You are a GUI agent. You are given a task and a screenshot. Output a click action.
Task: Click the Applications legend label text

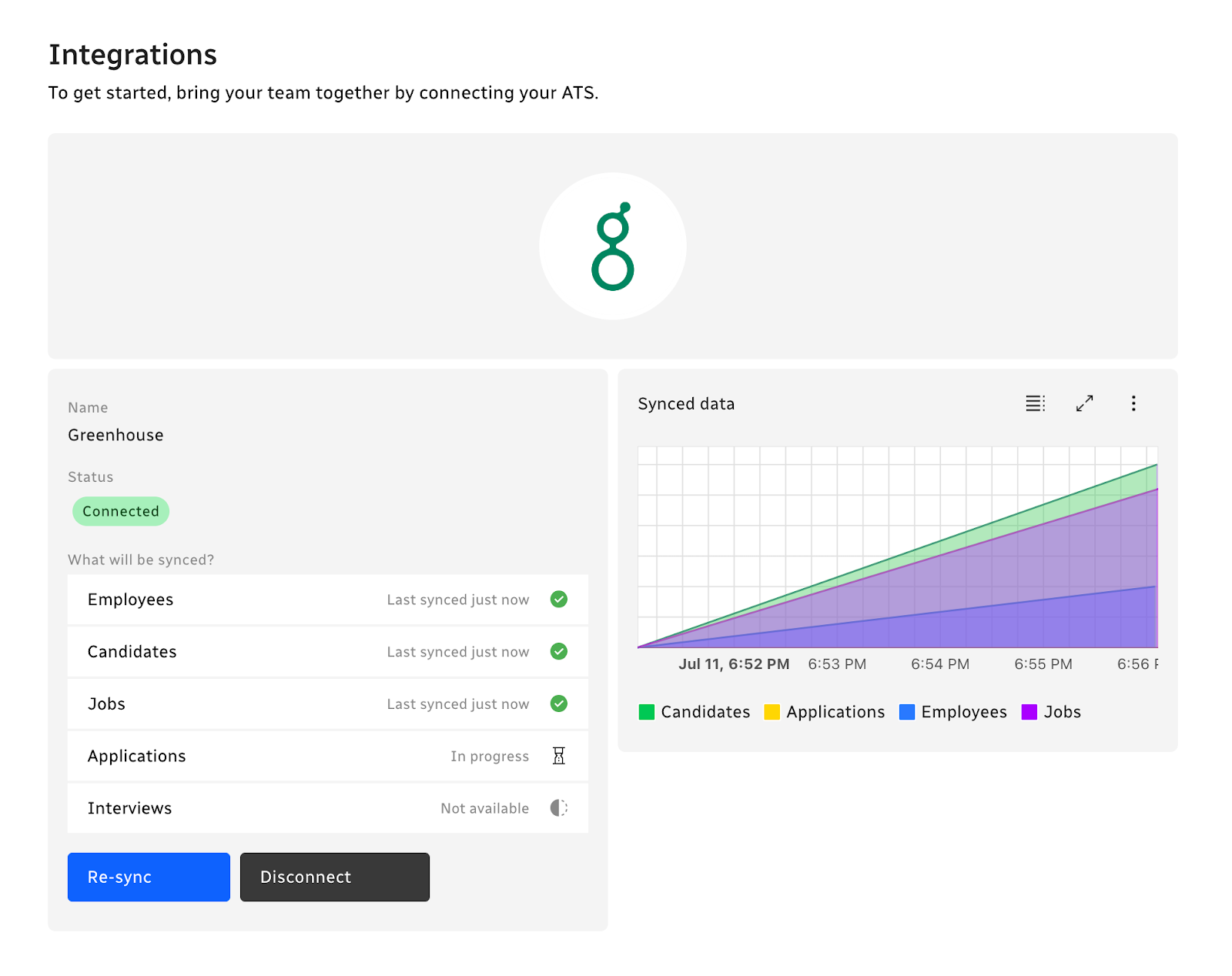pyautogui.click(x=835, y=712)
